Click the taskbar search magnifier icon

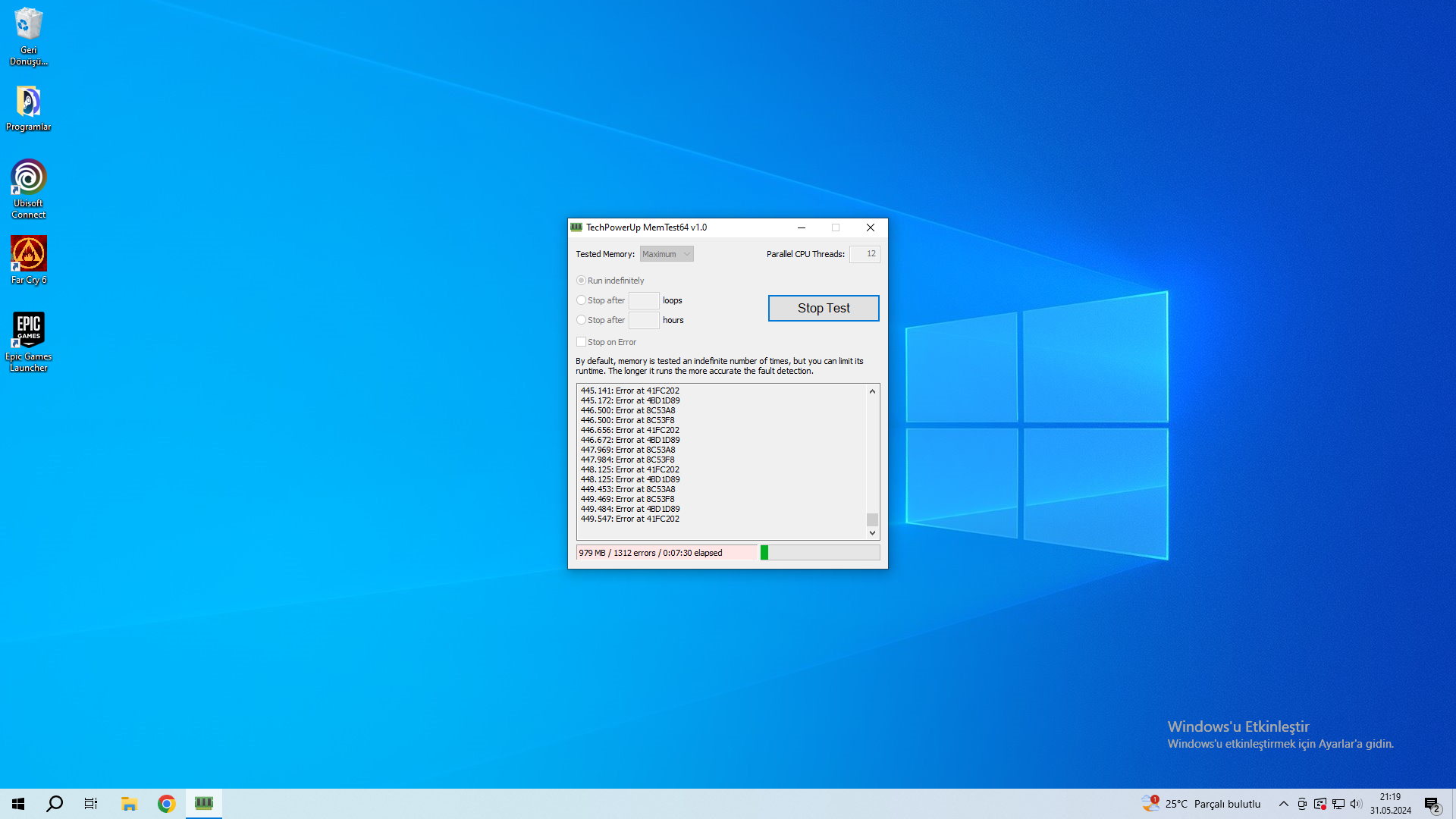tap(55, 803)
